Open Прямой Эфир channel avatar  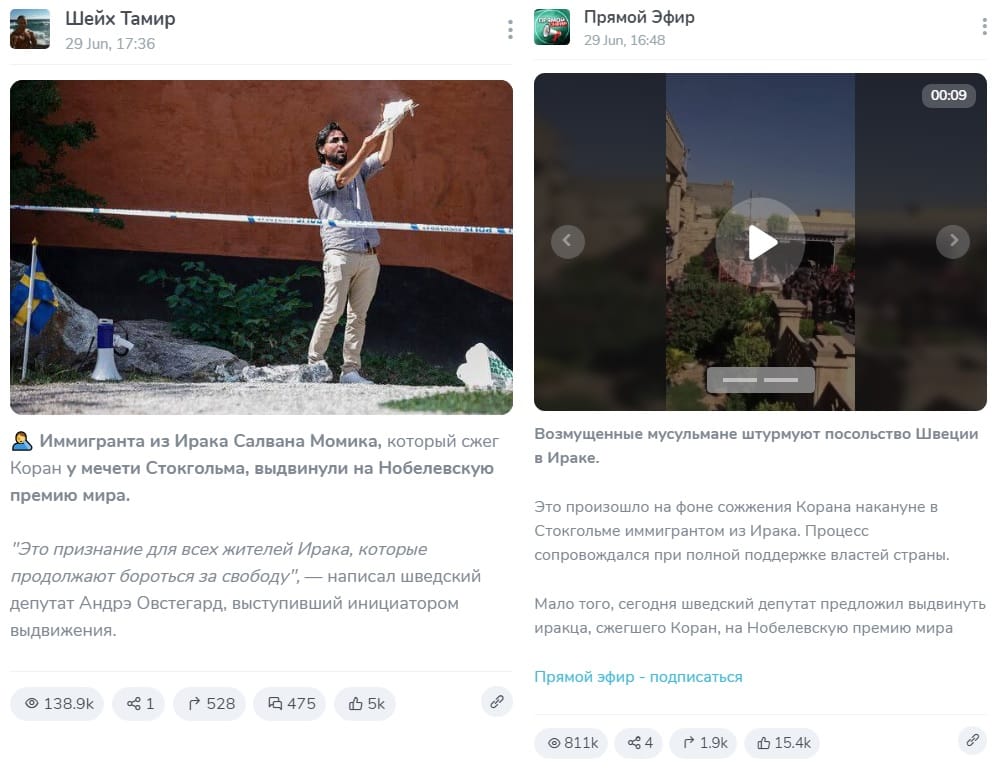[x=551, y=27]
